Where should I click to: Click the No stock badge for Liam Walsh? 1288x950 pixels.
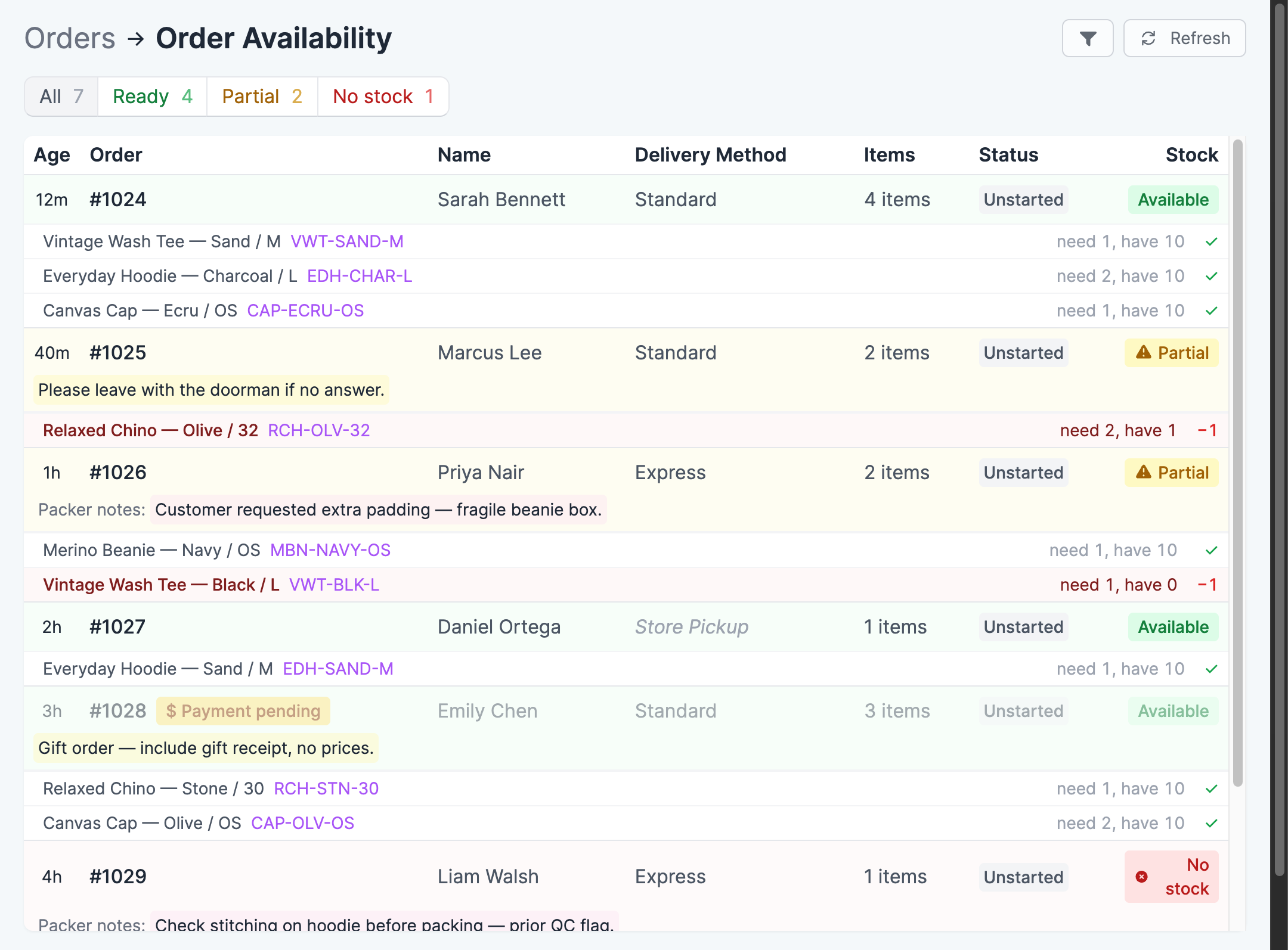[1171, 877]
